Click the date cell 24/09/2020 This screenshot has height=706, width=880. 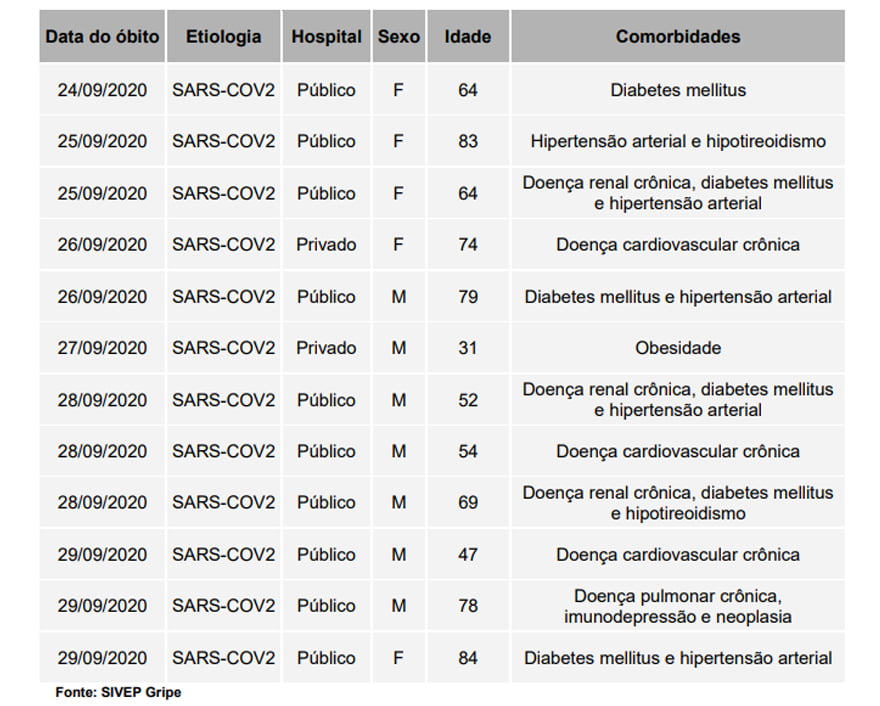[x=102, y=90]
